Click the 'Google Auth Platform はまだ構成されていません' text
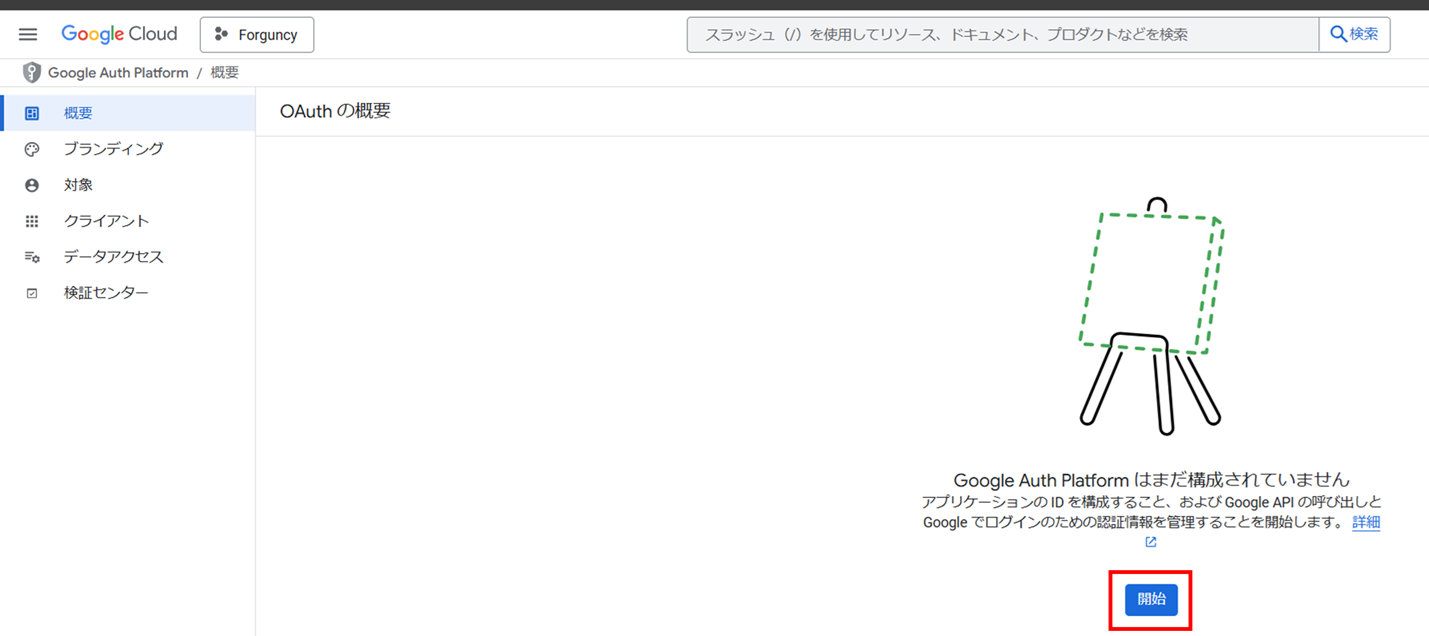The height and width of the screenshot is (636, 1429). [1152, 479]
